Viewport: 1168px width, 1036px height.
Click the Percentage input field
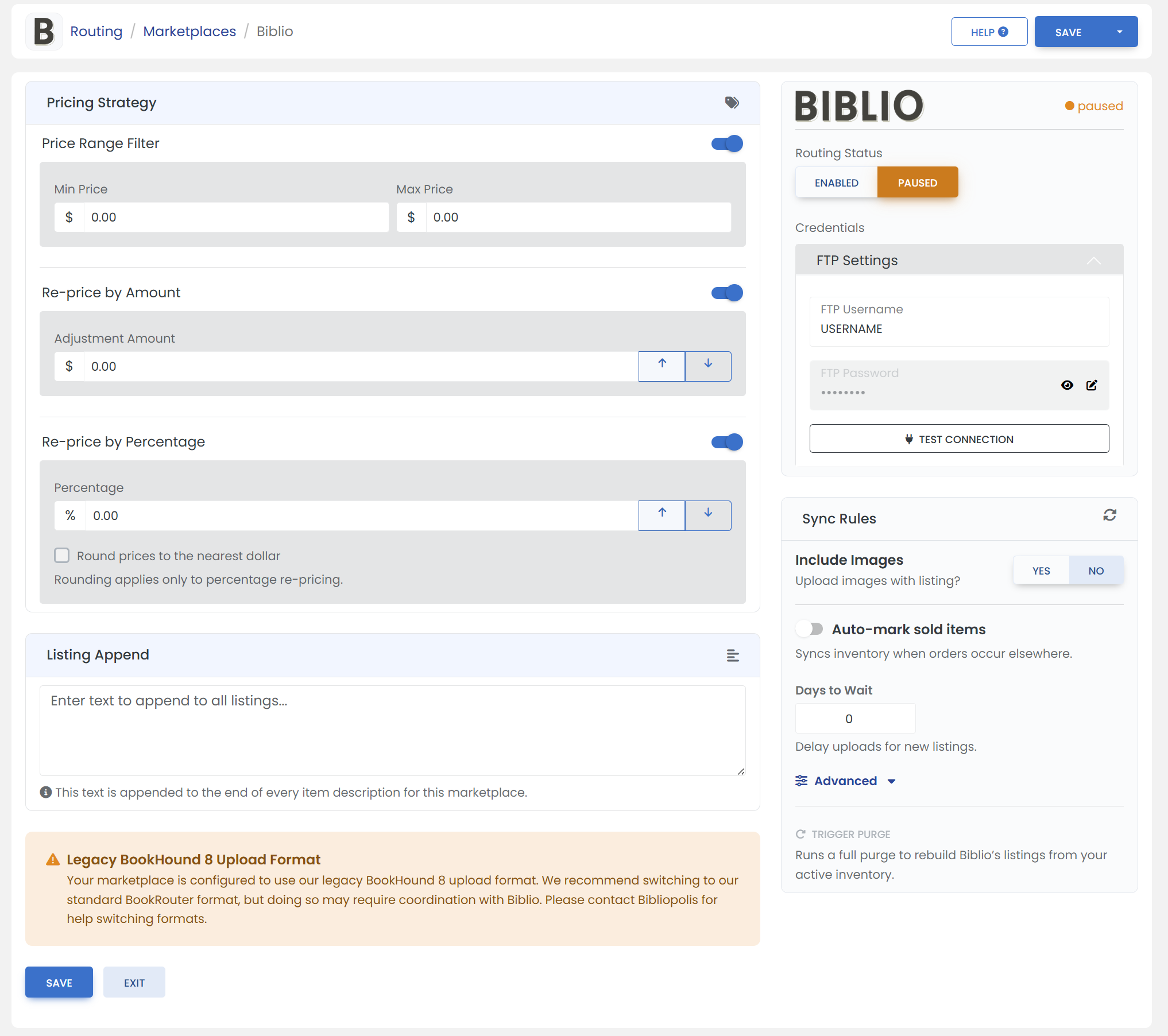(x=362, y=515)
